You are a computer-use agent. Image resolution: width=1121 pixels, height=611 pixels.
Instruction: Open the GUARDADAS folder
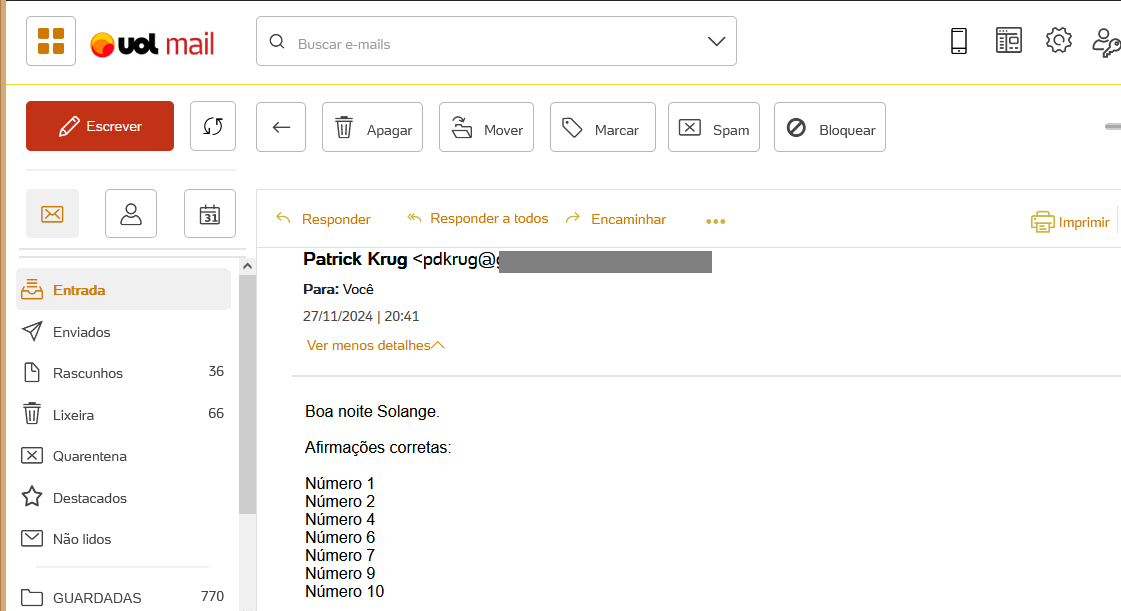coord(97,598)
